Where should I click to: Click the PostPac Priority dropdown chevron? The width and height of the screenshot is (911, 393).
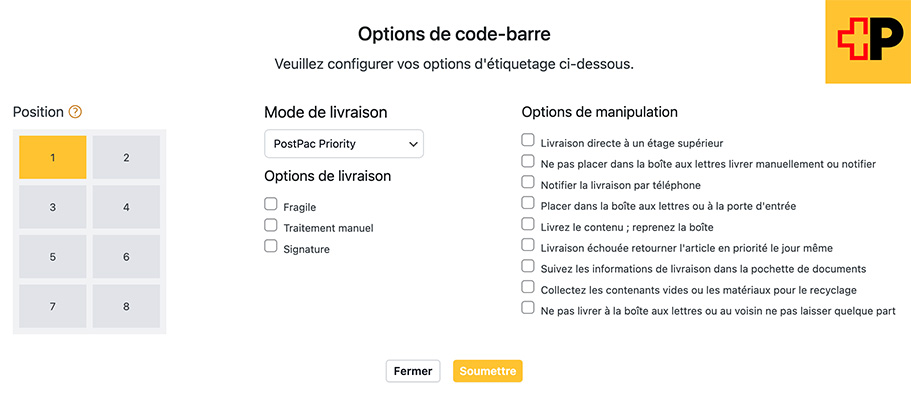click(413, 144)
